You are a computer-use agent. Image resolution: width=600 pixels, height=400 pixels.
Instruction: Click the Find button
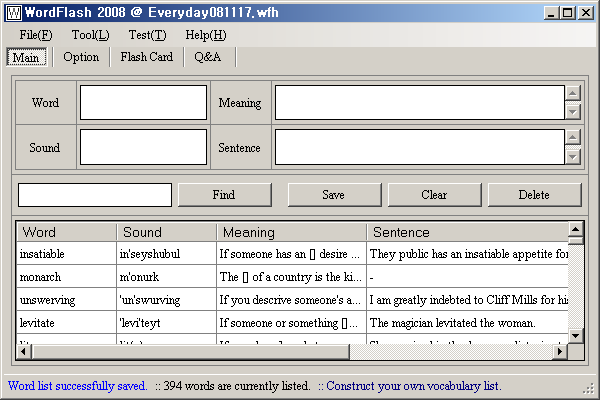[225, 195]
